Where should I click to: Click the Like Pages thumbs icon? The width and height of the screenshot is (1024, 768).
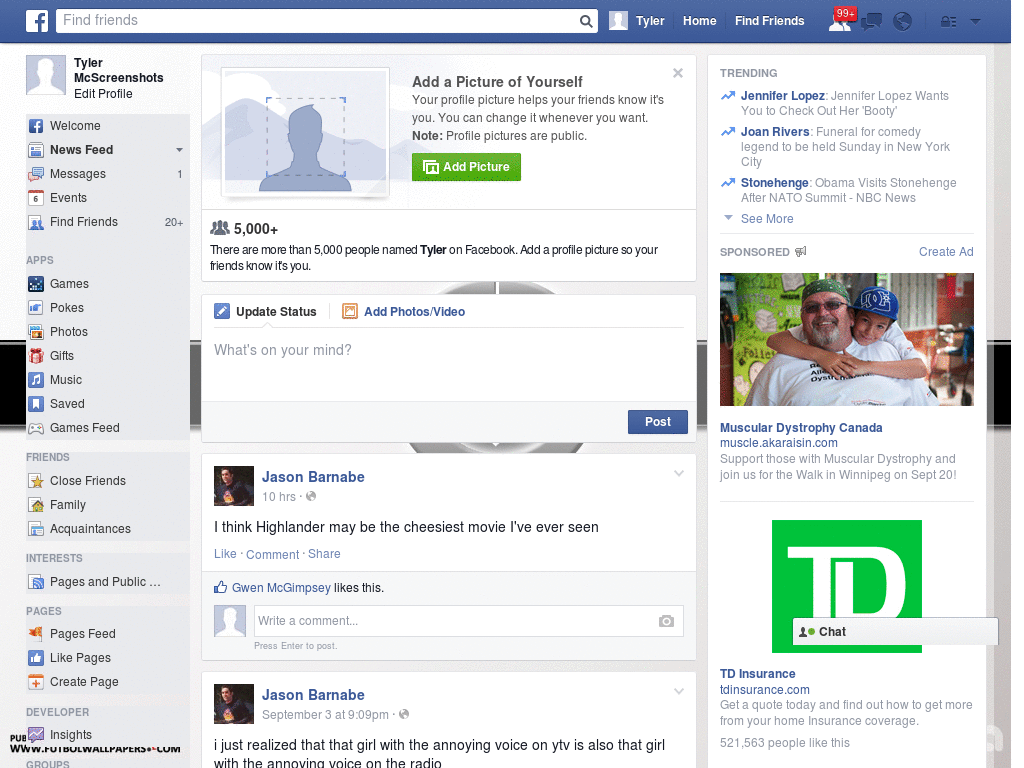tap(36, 658)
